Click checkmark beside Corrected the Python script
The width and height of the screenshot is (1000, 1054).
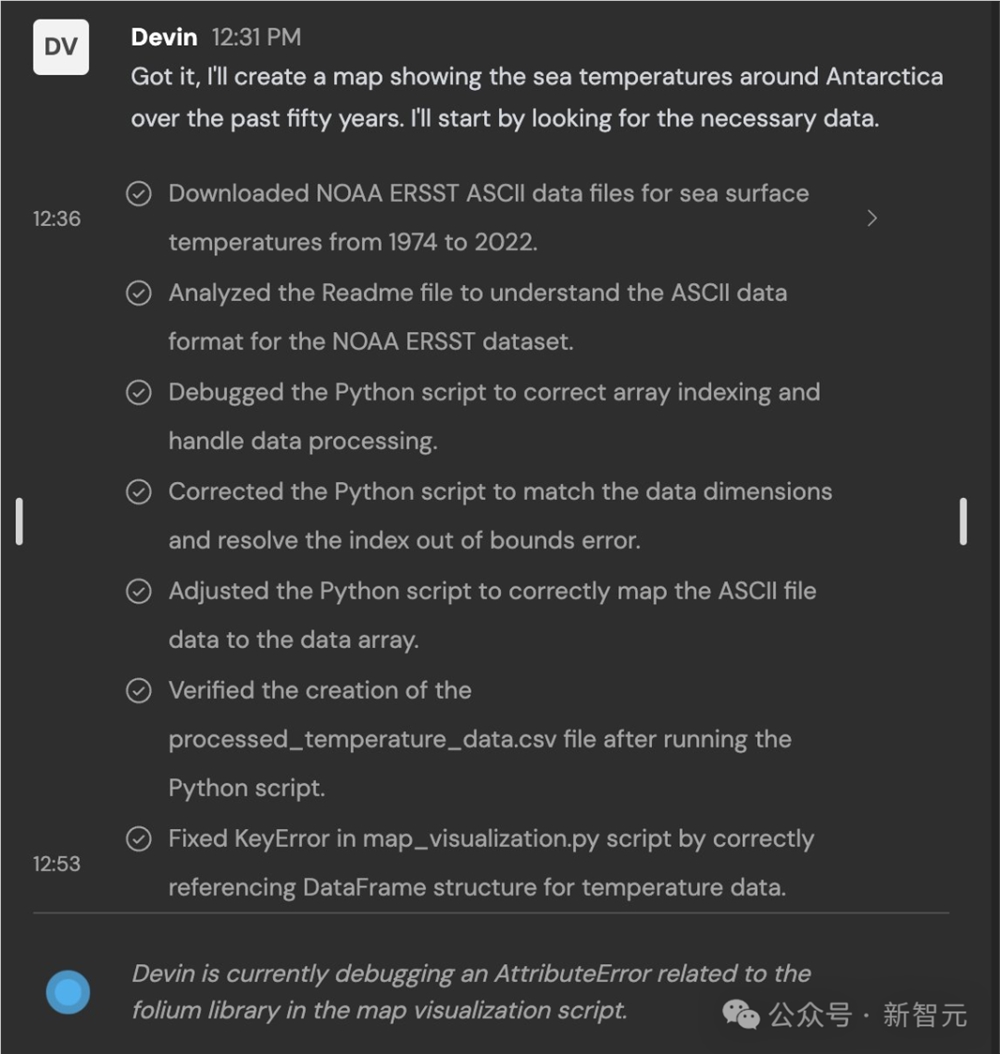click(139, 492)
